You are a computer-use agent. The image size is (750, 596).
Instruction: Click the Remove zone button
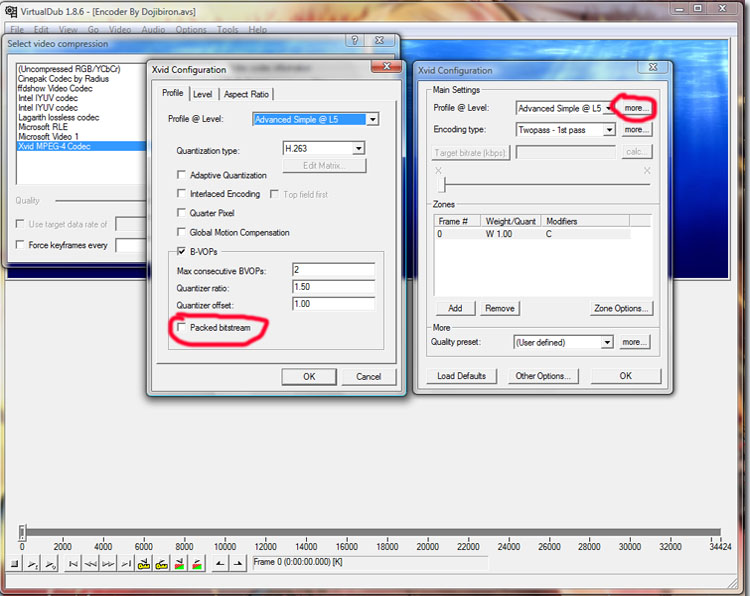pos(499,309)
